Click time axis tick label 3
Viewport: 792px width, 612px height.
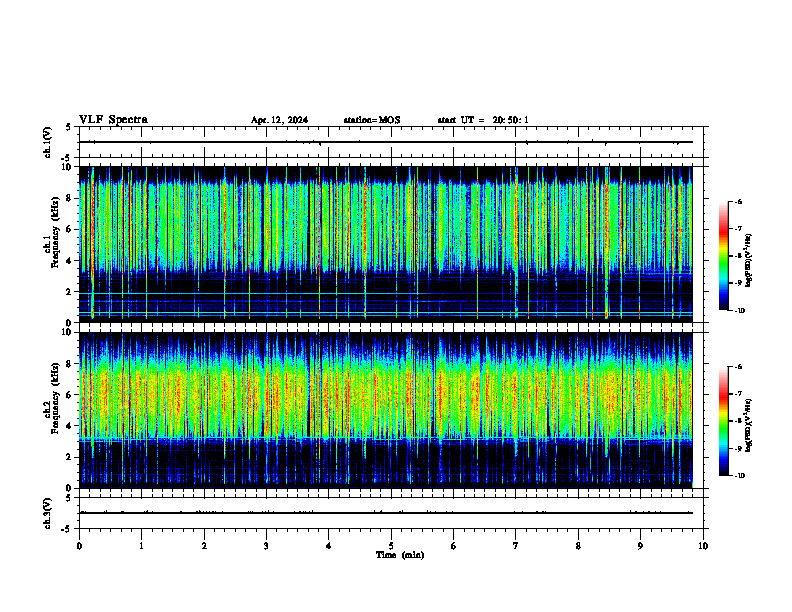[266, 546]
